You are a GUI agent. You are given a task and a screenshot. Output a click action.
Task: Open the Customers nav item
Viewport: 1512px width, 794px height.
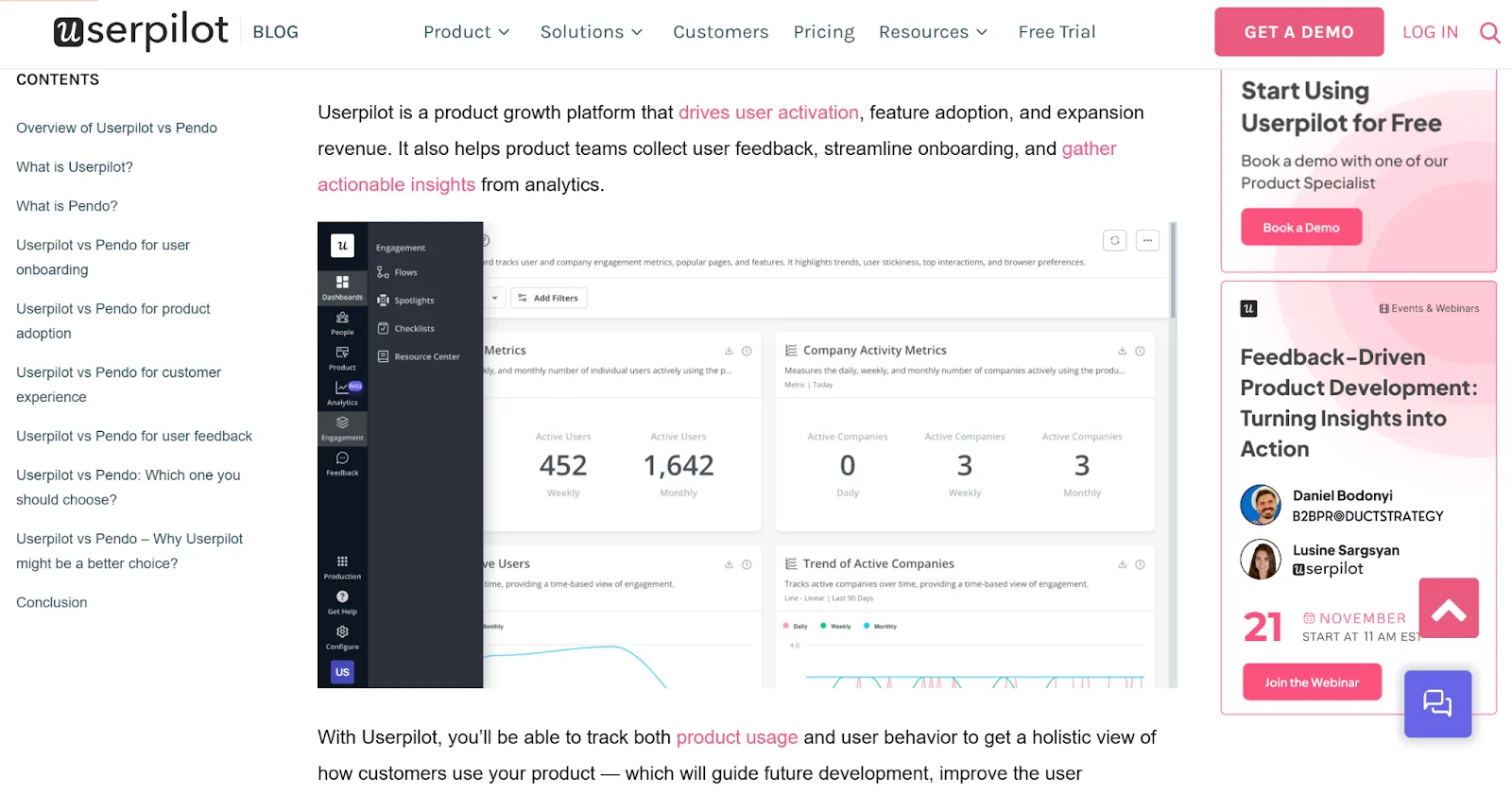(721, 32)
